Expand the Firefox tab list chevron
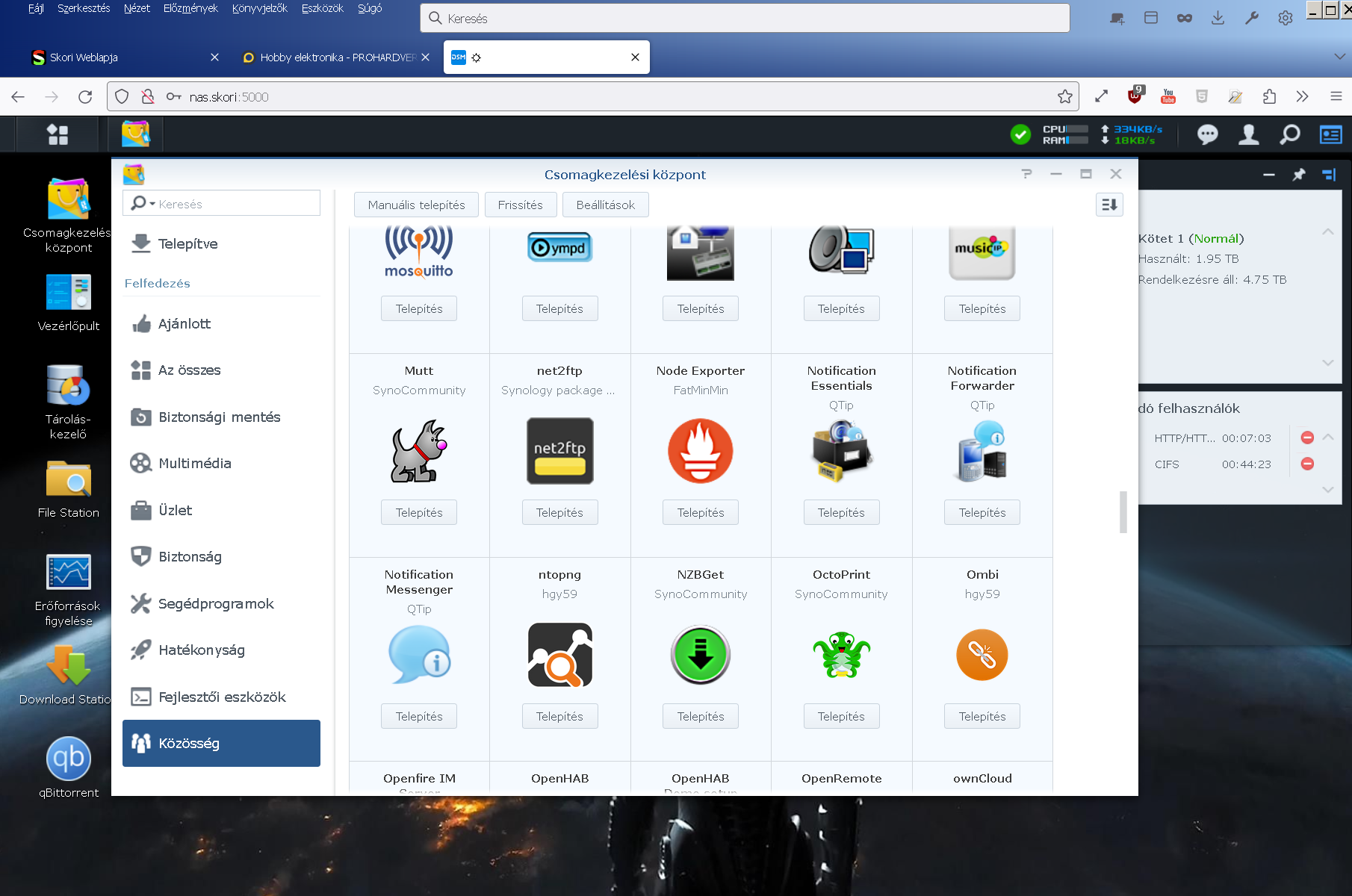The image size is (1352, 896). [x=1339, y=57]
